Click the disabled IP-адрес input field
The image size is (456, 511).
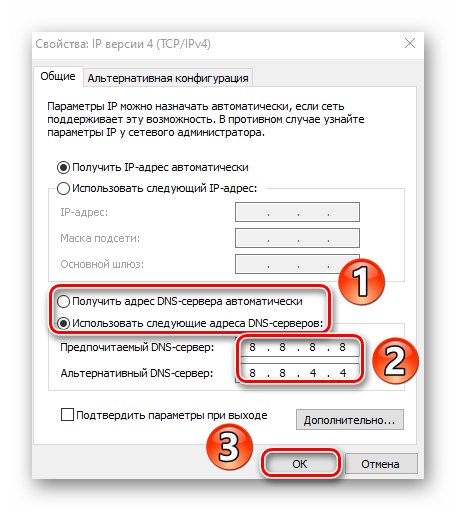coord(297,212)
